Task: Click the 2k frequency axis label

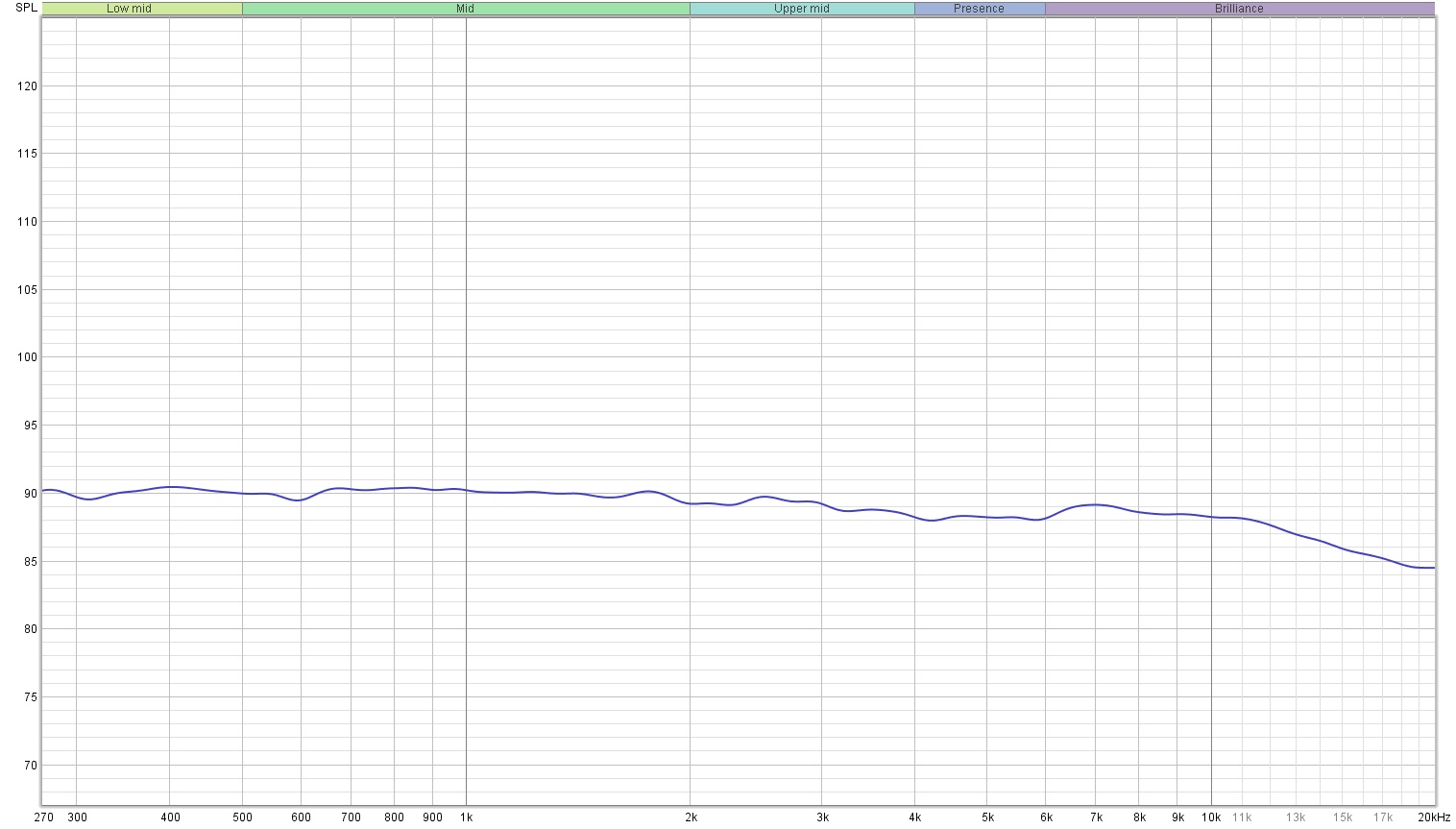Action: pyautogui.click(x=691, y=817)
